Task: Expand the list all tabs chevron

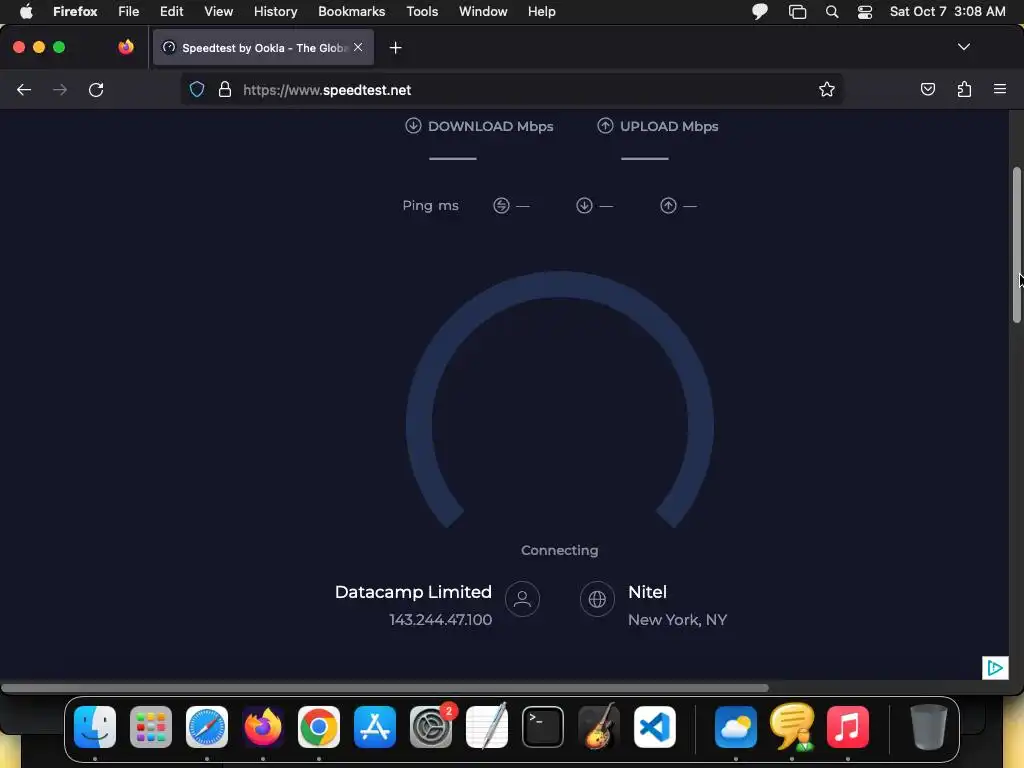Action: pos(963,47)
